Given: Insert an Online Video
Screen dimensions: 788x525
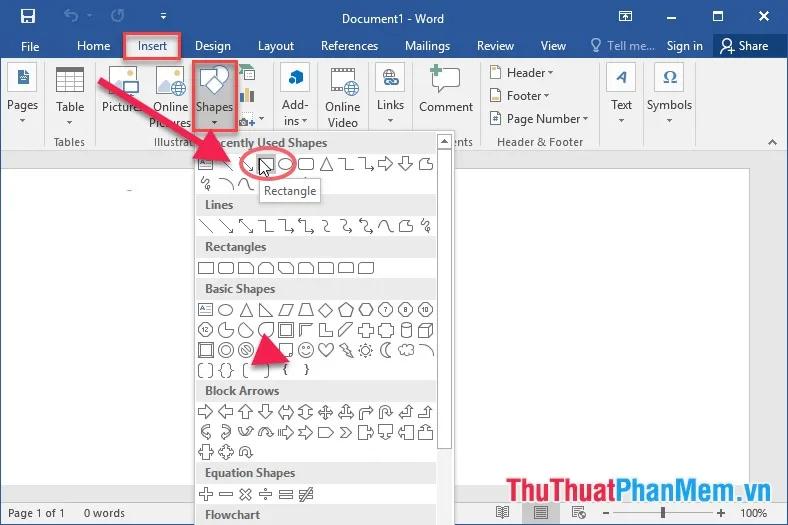Looking at the screenshot, I should pyautogui.click(x=343, y=96).
